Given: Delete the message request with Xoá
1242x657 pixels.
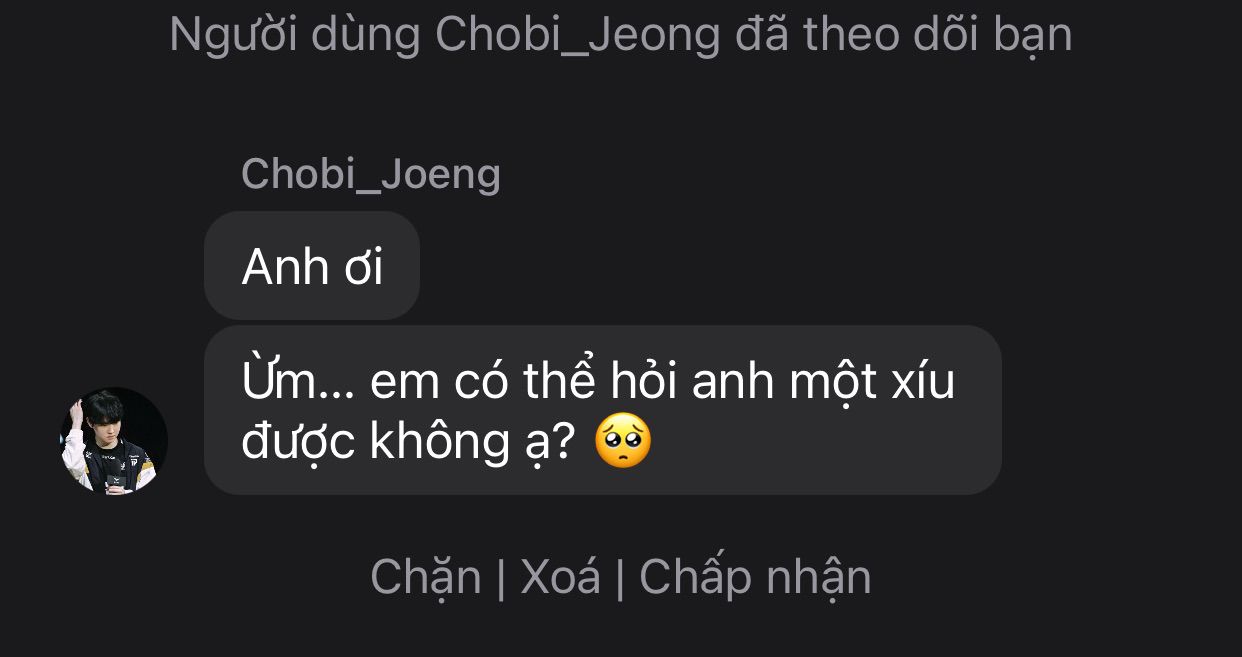Looking at the screenshot, I should 561,577.
